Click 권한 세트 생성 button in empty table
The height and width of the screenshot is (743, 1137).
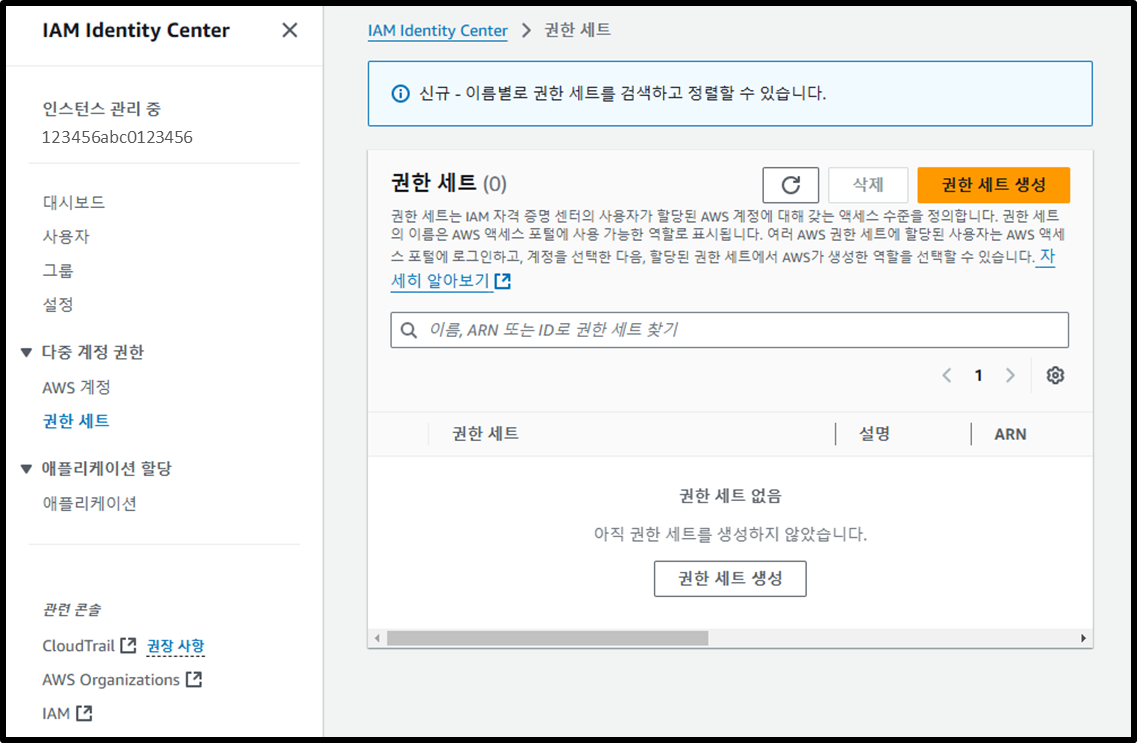[x=730, y=578]
